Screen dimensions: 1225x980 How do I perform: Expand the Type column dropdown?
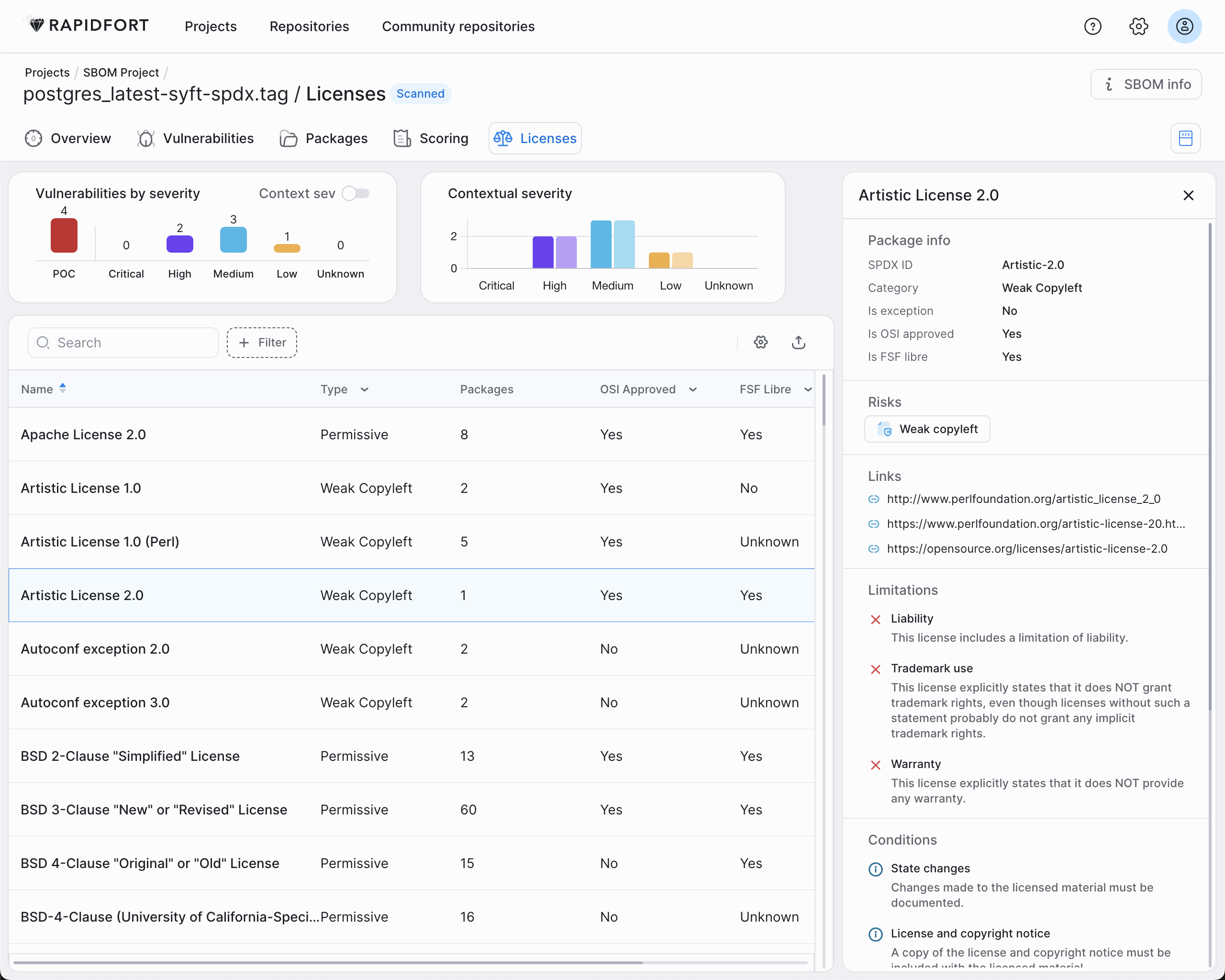(x=365, y=389)
